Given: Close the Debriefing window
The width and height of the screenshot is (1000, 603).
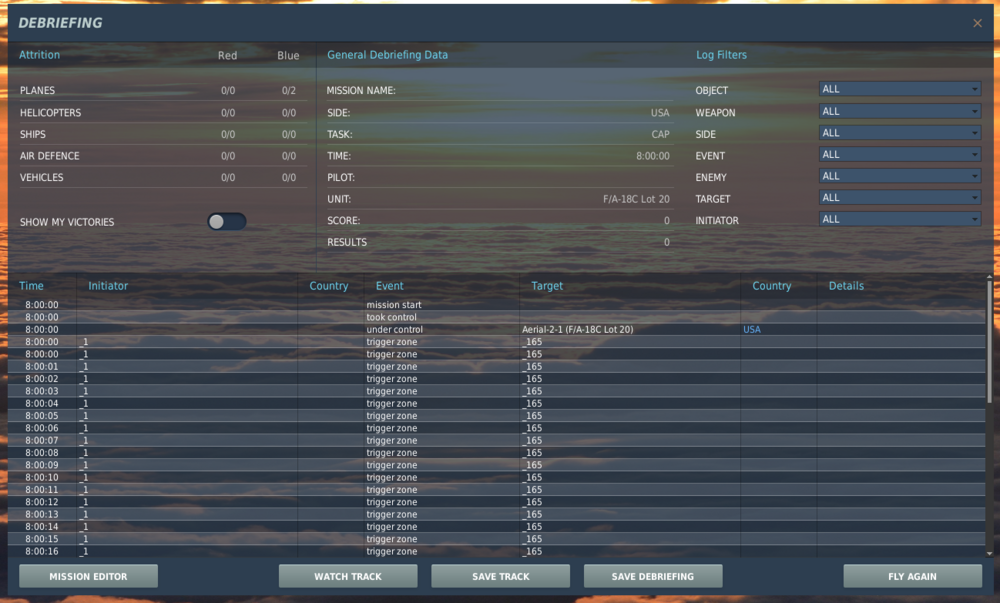Looking at the screenshot, I should [977, 23].
